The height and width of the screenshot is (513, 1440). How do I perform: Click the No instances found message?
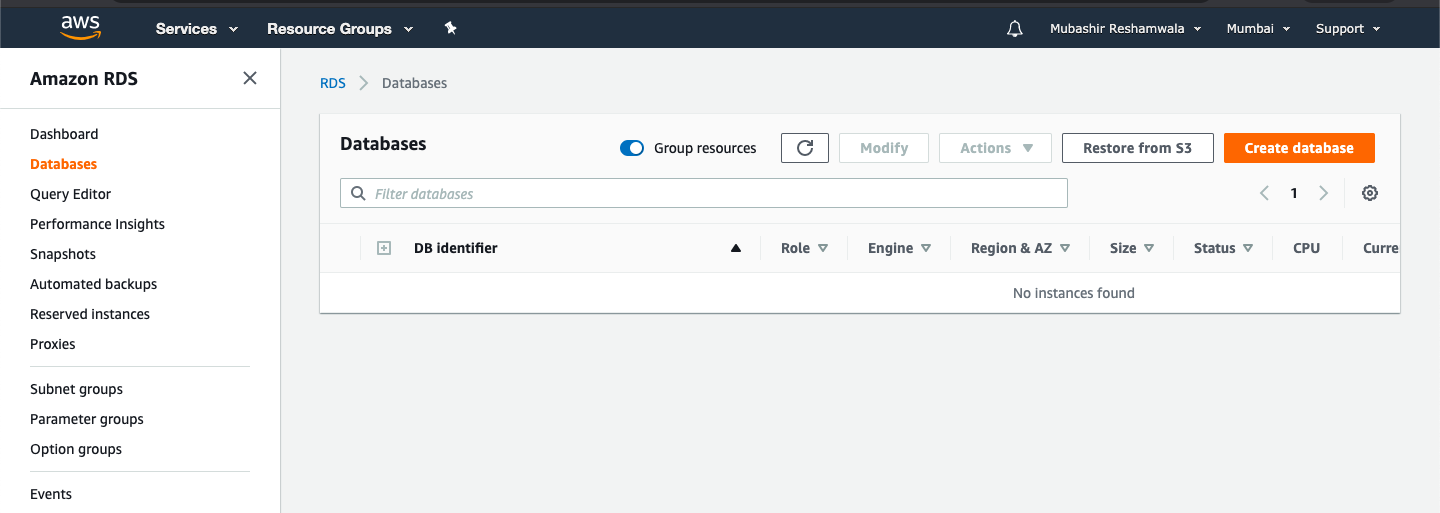coord(1074,293)
